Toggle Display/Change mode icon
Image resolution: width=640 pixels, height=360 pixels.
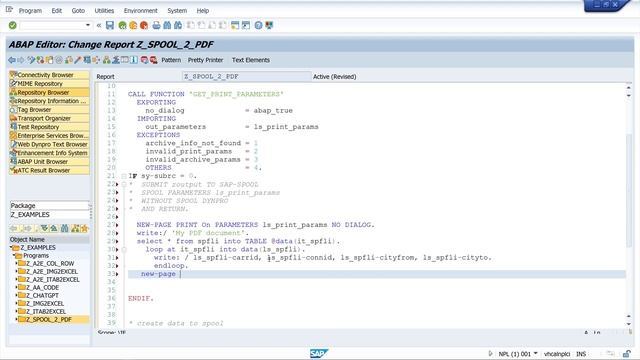pos(31,60)
